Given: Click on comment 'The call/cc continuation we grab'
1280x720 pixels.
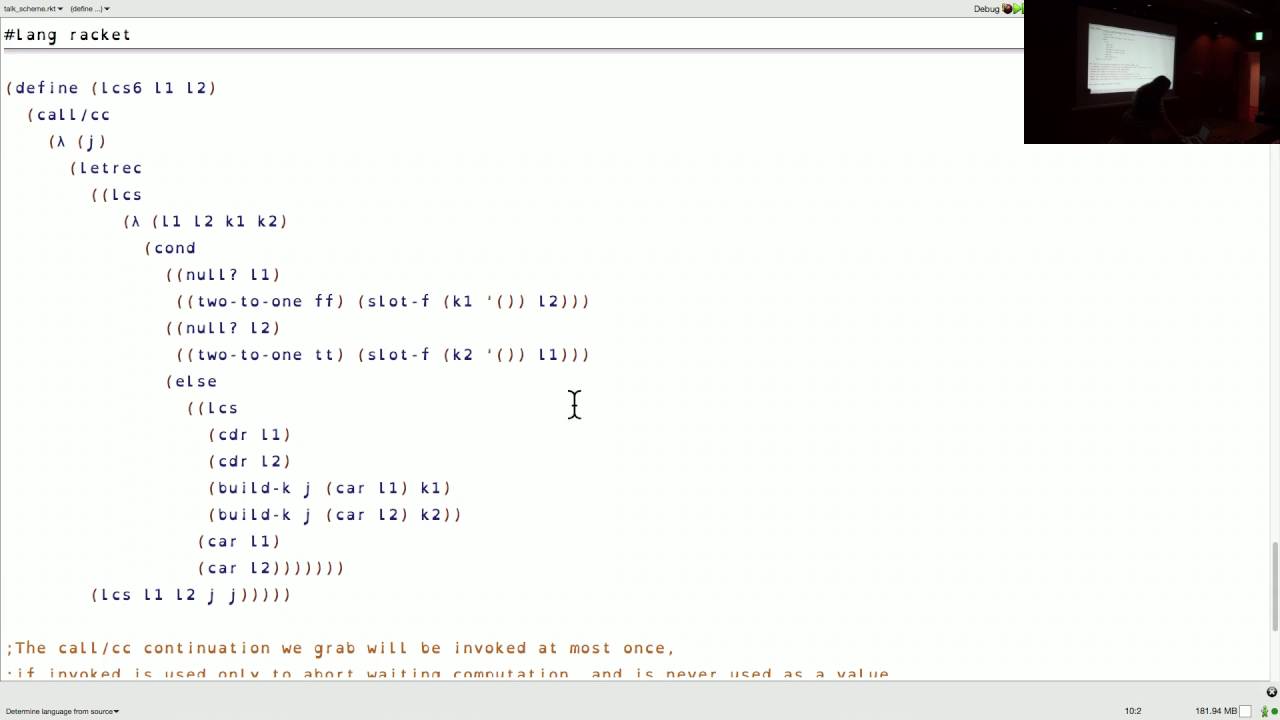Looking at the screenshot, I should point(340,648).
